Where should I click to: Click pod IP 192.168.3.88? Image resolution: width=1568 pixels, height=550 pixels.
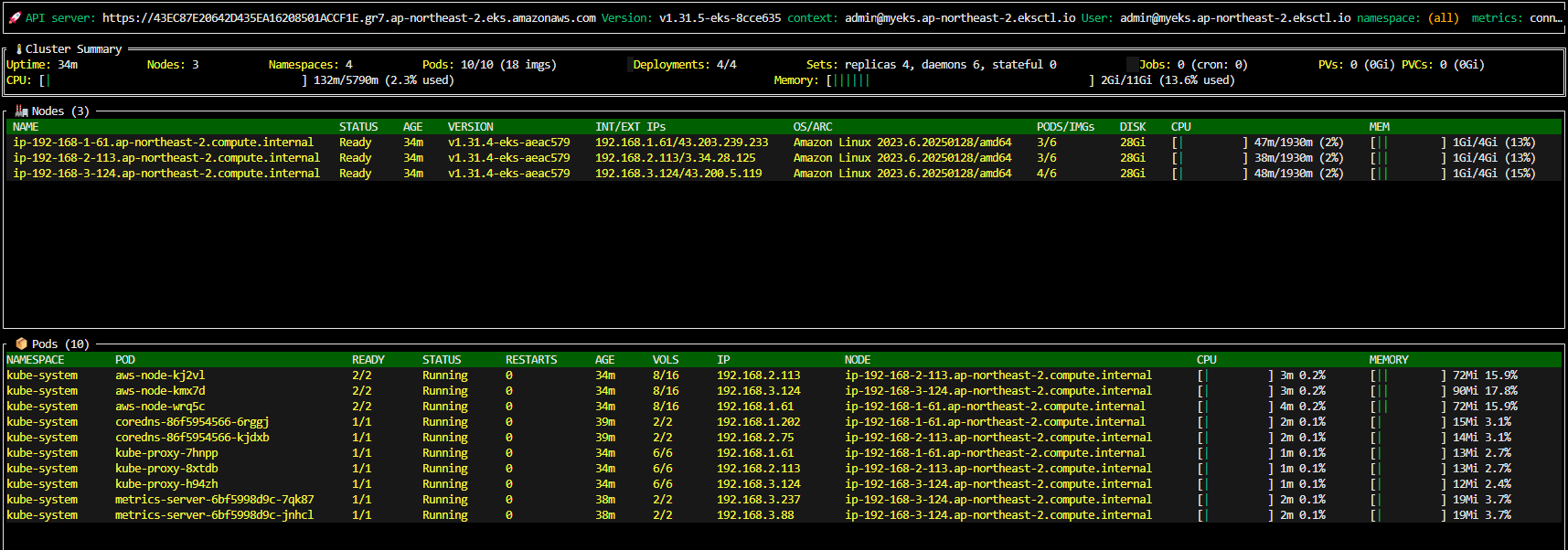click(755, 514)
